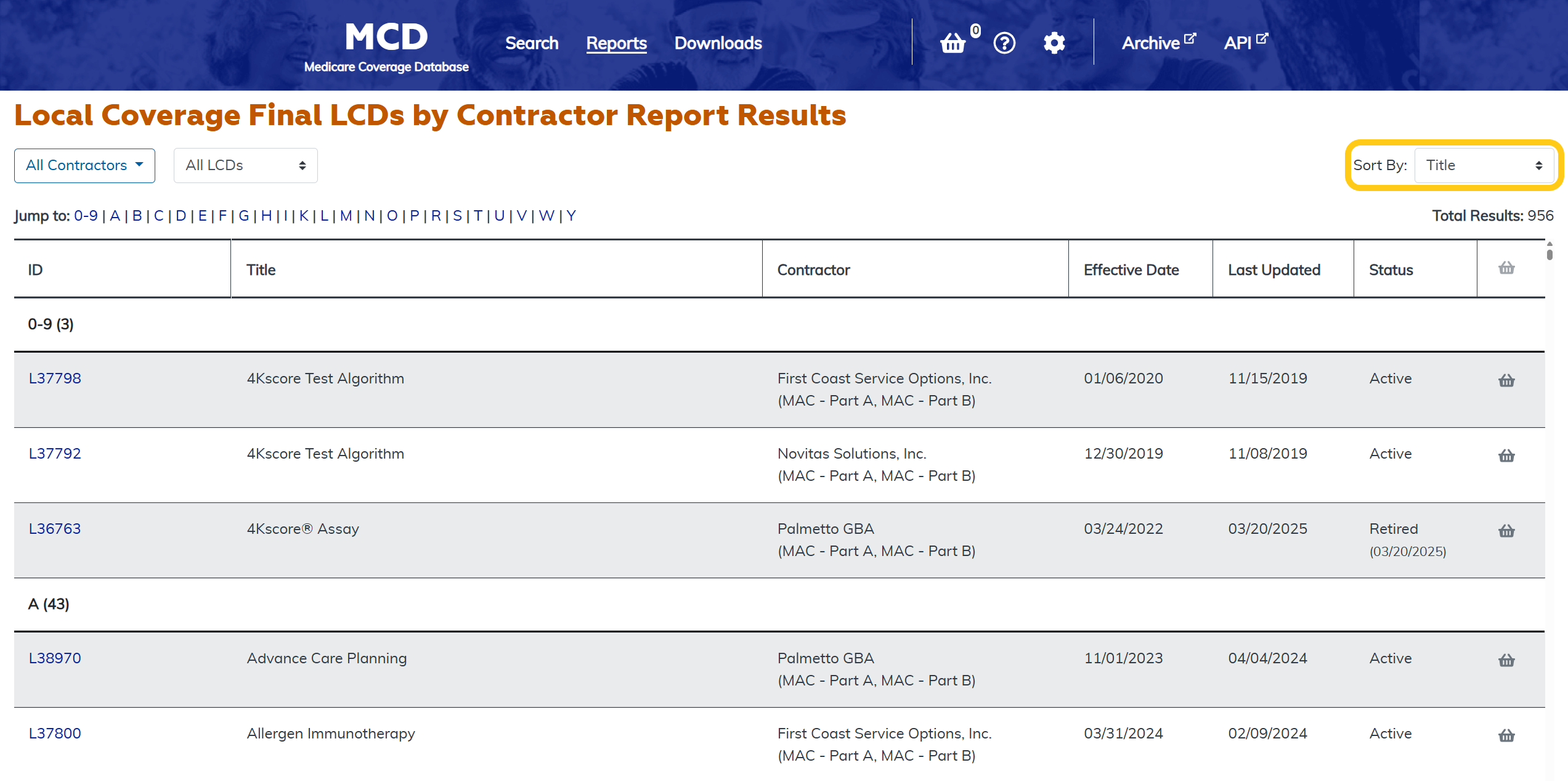
Task: Open LCD L38970 link
Action: coord(55,658)
